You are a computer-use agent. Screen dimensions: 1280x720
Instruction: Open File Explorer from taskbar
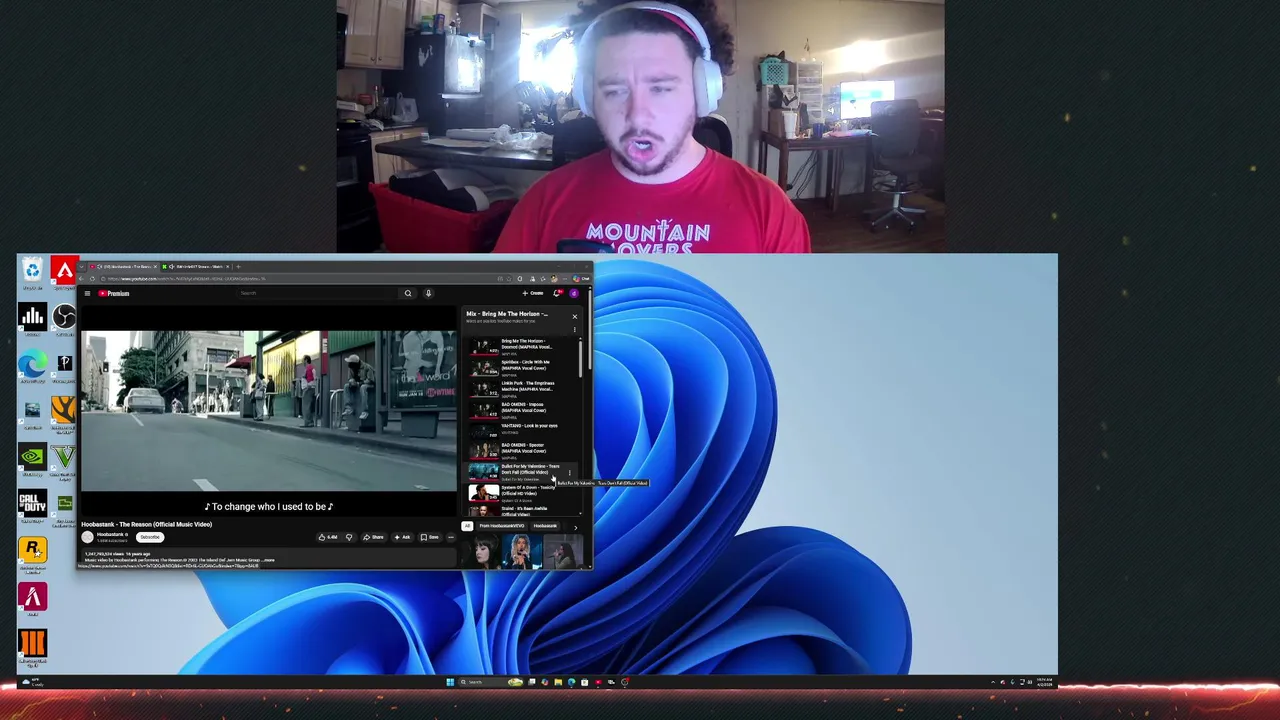click(x=558, y=682)
